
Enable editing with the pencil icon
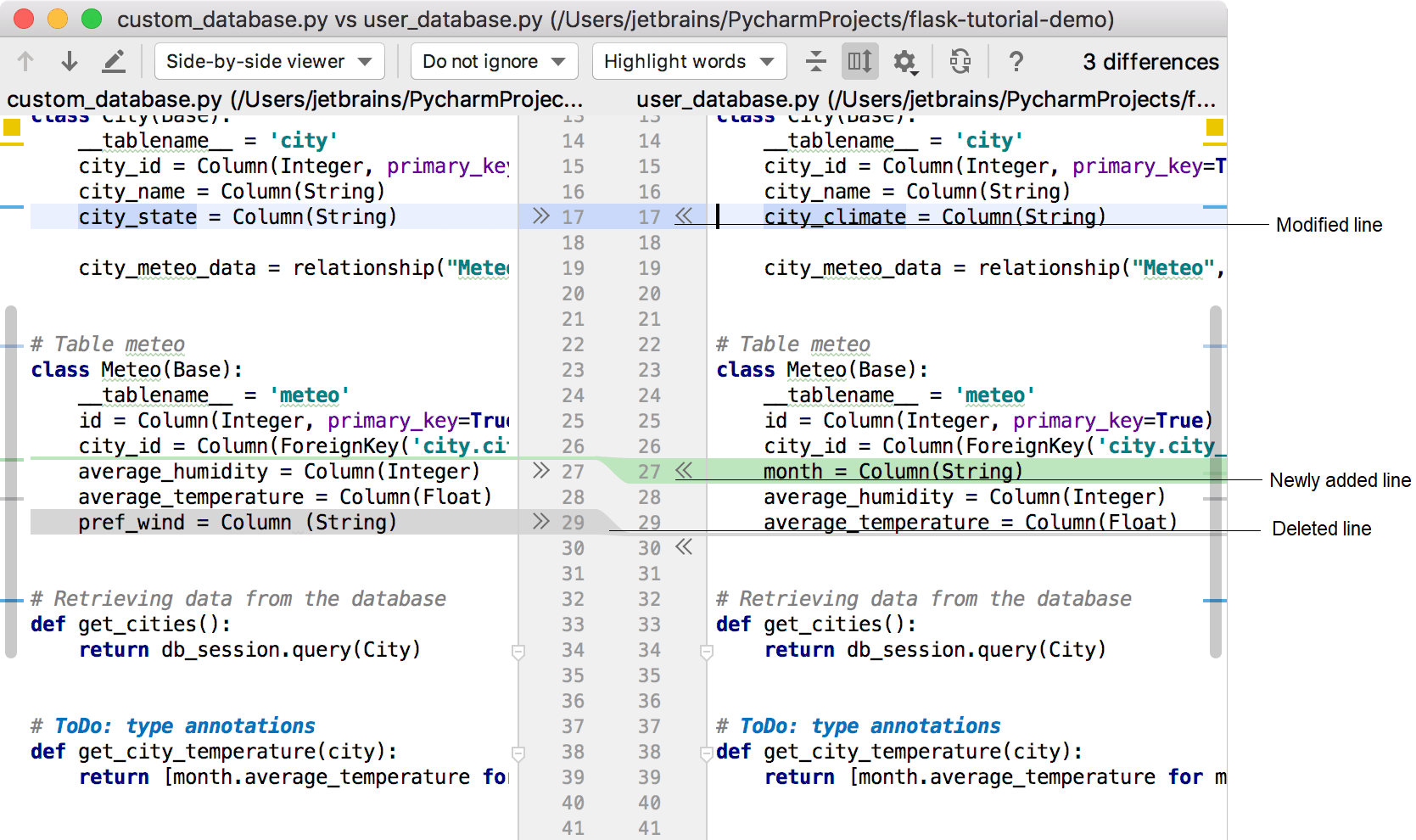114,61
